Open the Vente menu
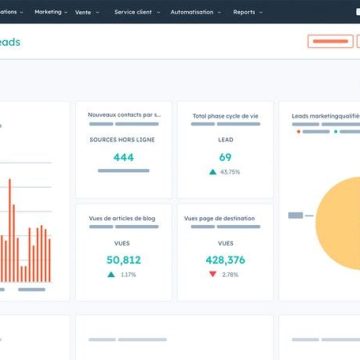Image resolution: width=360 pixels, height=360 pixels. pyautogui.click(x=83, y=12)
